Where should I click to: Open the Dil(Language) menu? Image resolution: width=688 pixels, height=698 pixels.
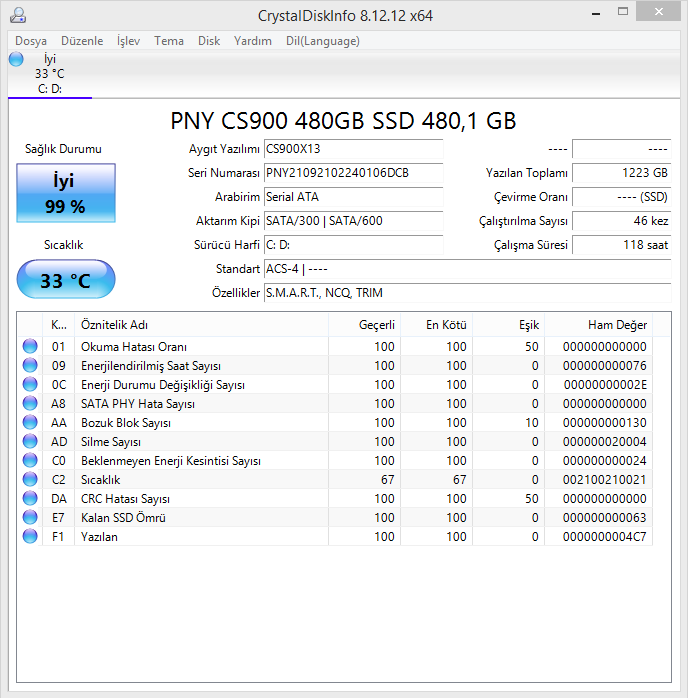323,41
